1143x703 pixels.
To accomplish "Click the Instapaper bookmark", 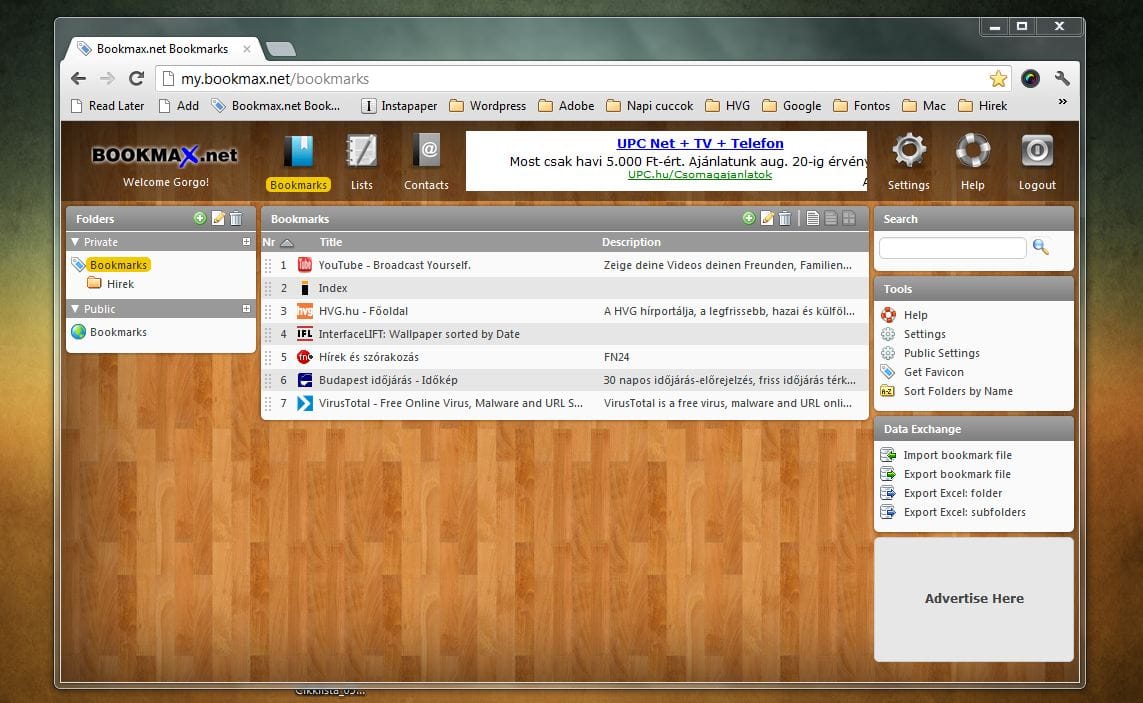I will [x=399, y=106].
